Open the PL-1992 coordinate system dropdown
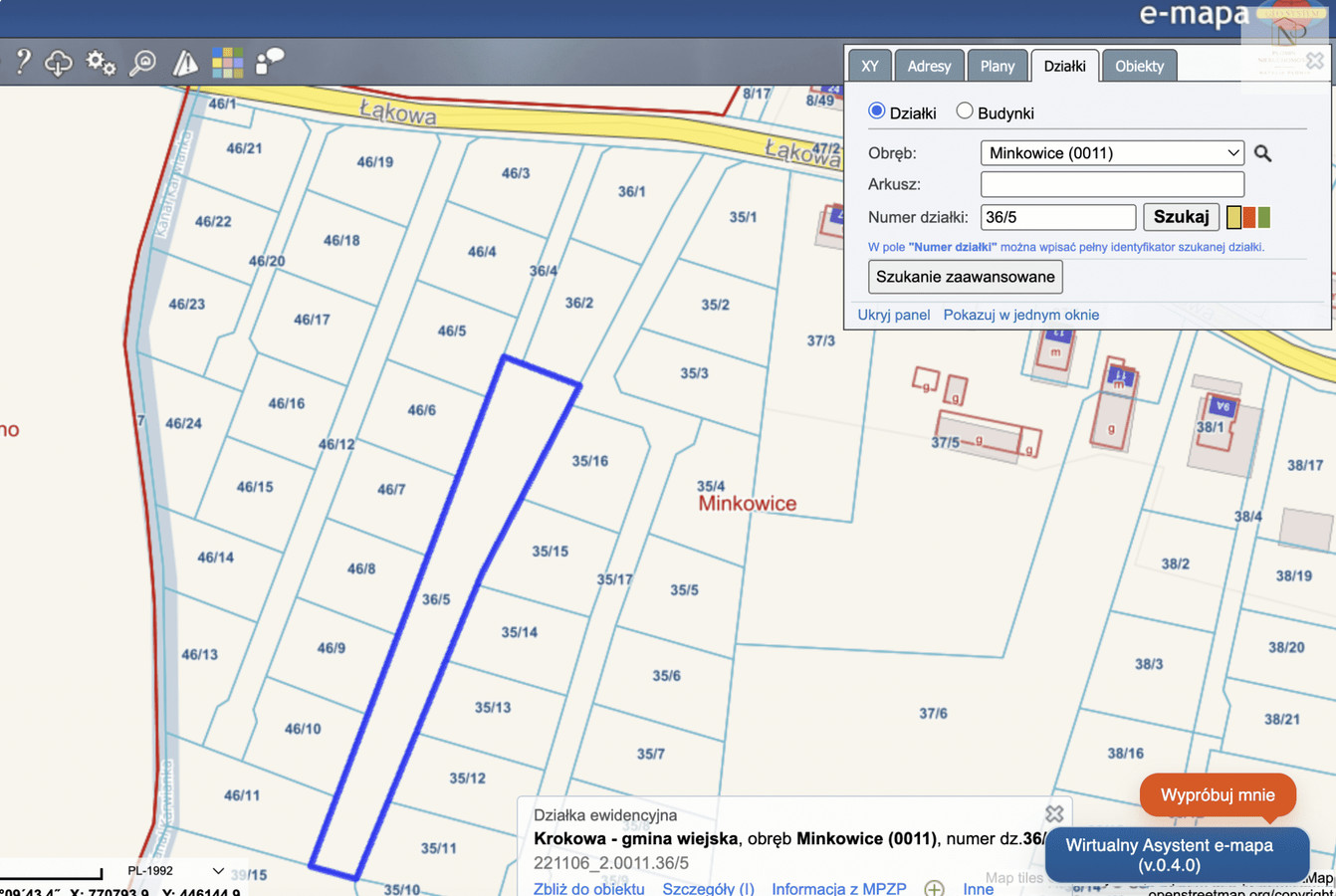 [x=174, y=871]
